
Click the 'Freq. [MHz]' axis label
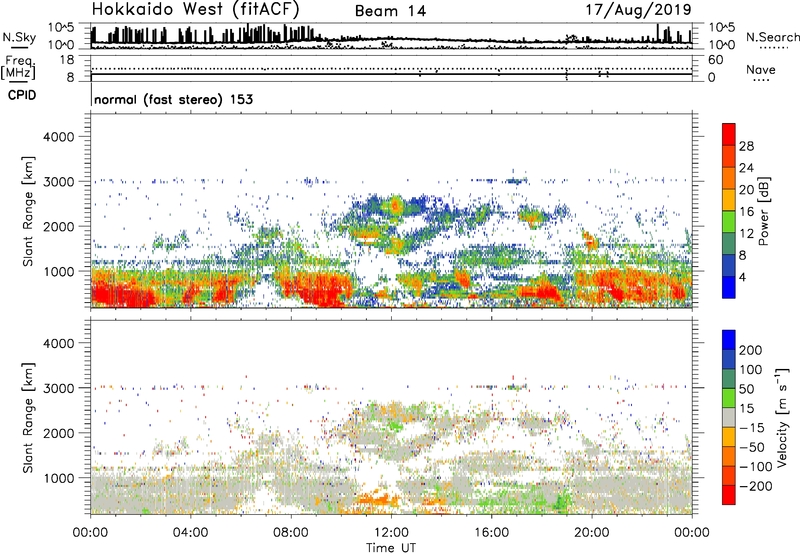click(19, 68)
